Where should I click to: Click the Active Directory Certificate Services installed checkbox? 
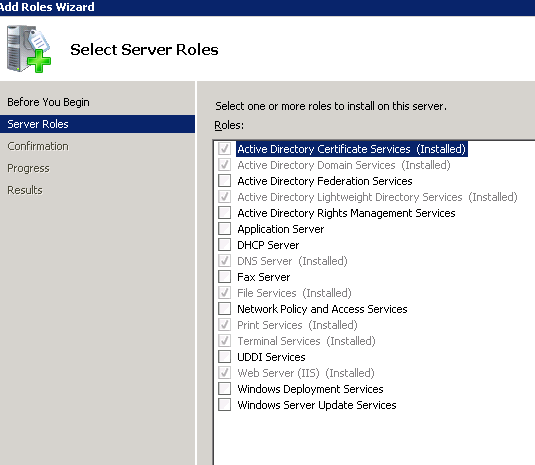point(225,149)
